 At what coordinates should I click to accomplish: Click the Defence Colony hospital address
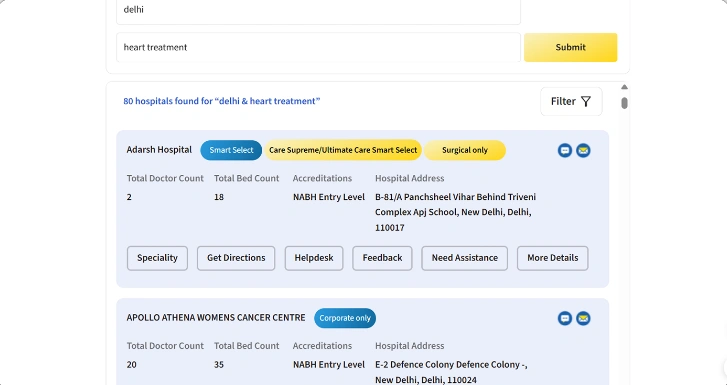point(451,372)
